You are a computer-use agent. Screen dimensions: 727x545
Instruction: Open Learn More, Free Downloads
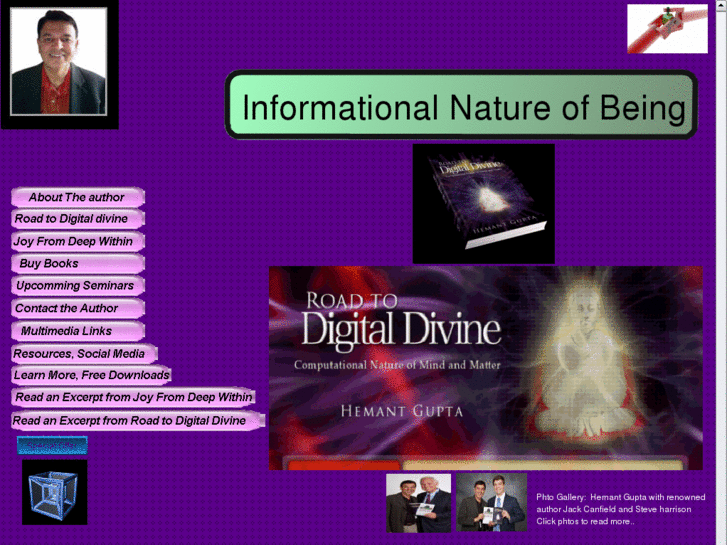91,375
